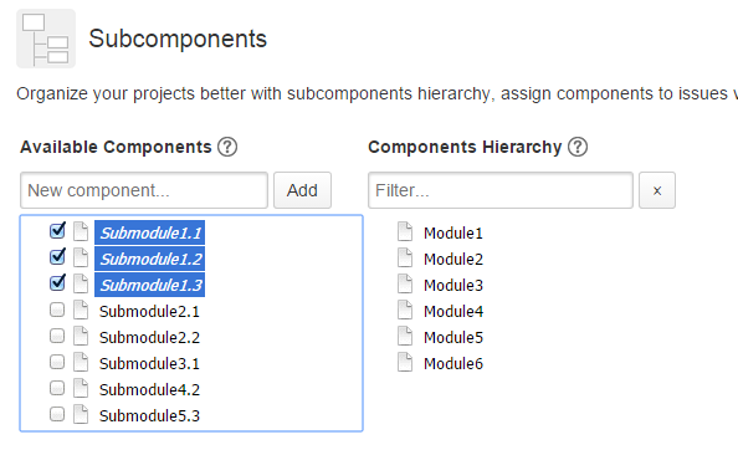Check the Submodule4.2 checkbox
Viewport: 738px width, 450px height.
[x=57, y=388]
